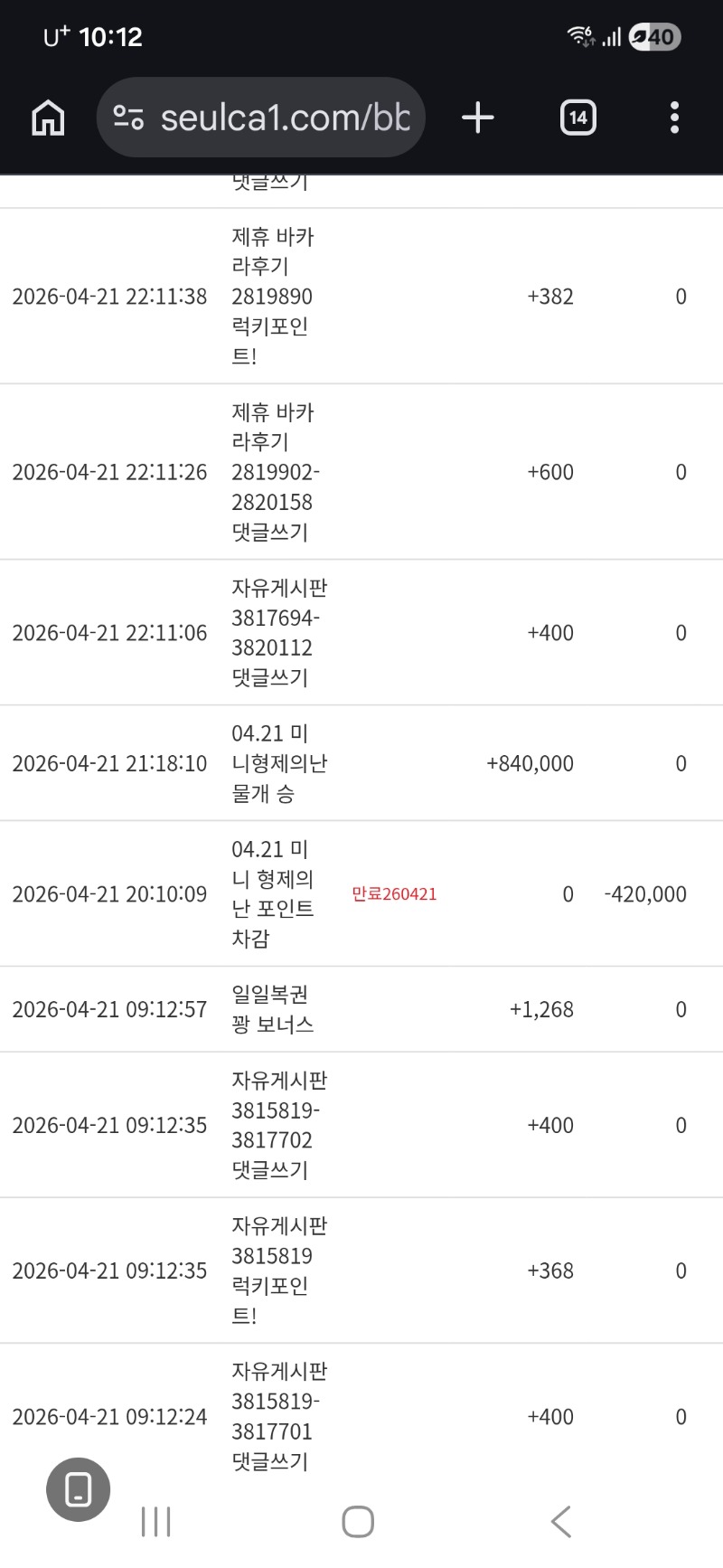
Task: Open tab switcher showing 14 tabs
Action: tap(577, 118)
